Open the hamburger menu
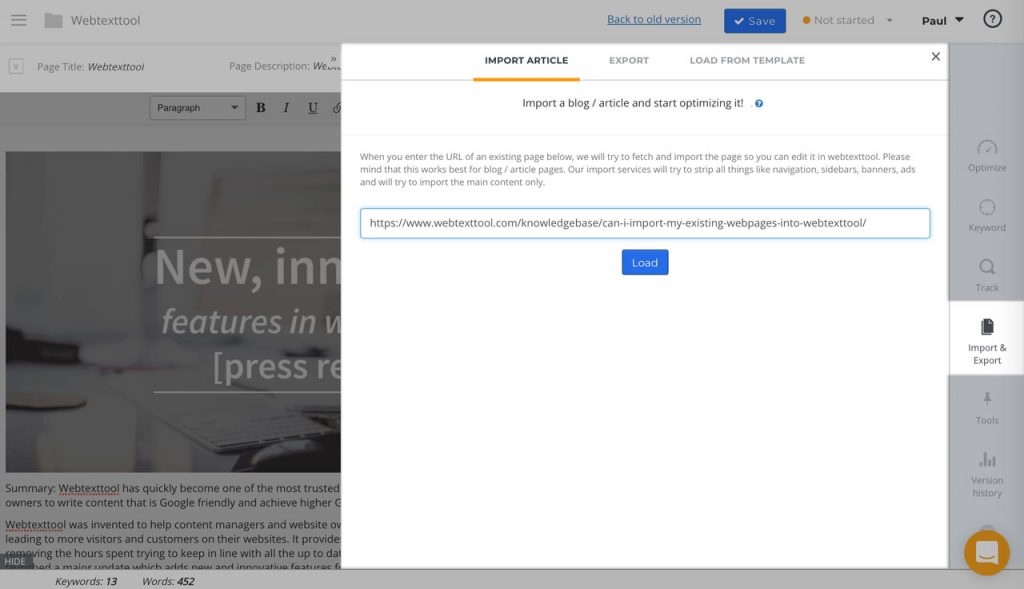This screenshot has height=589, width=1024. point(19,20)
